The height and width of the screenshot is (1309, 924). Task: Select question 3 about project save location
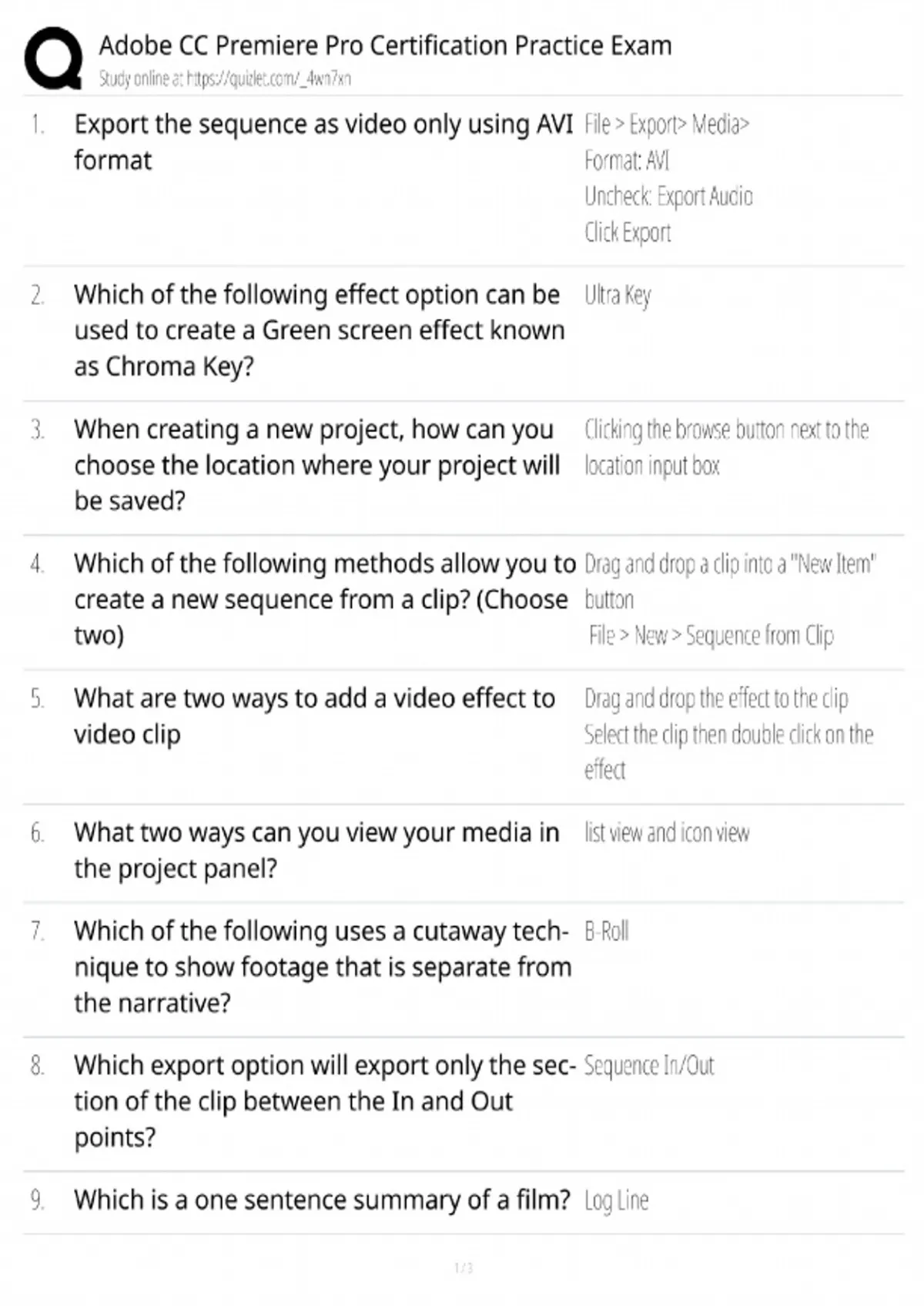point(316,464)
